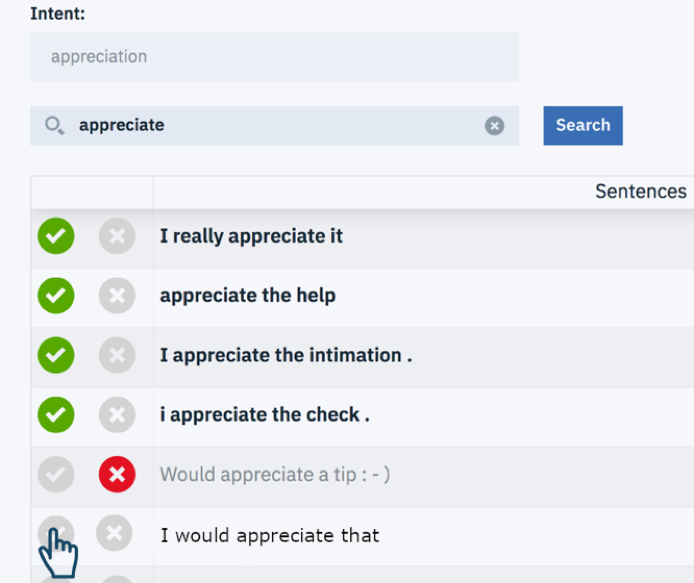The width and height of the screenshot is (694, 583).
Task: Select the row text 'I really appreciate it'
Action: (x=251, y=236)
